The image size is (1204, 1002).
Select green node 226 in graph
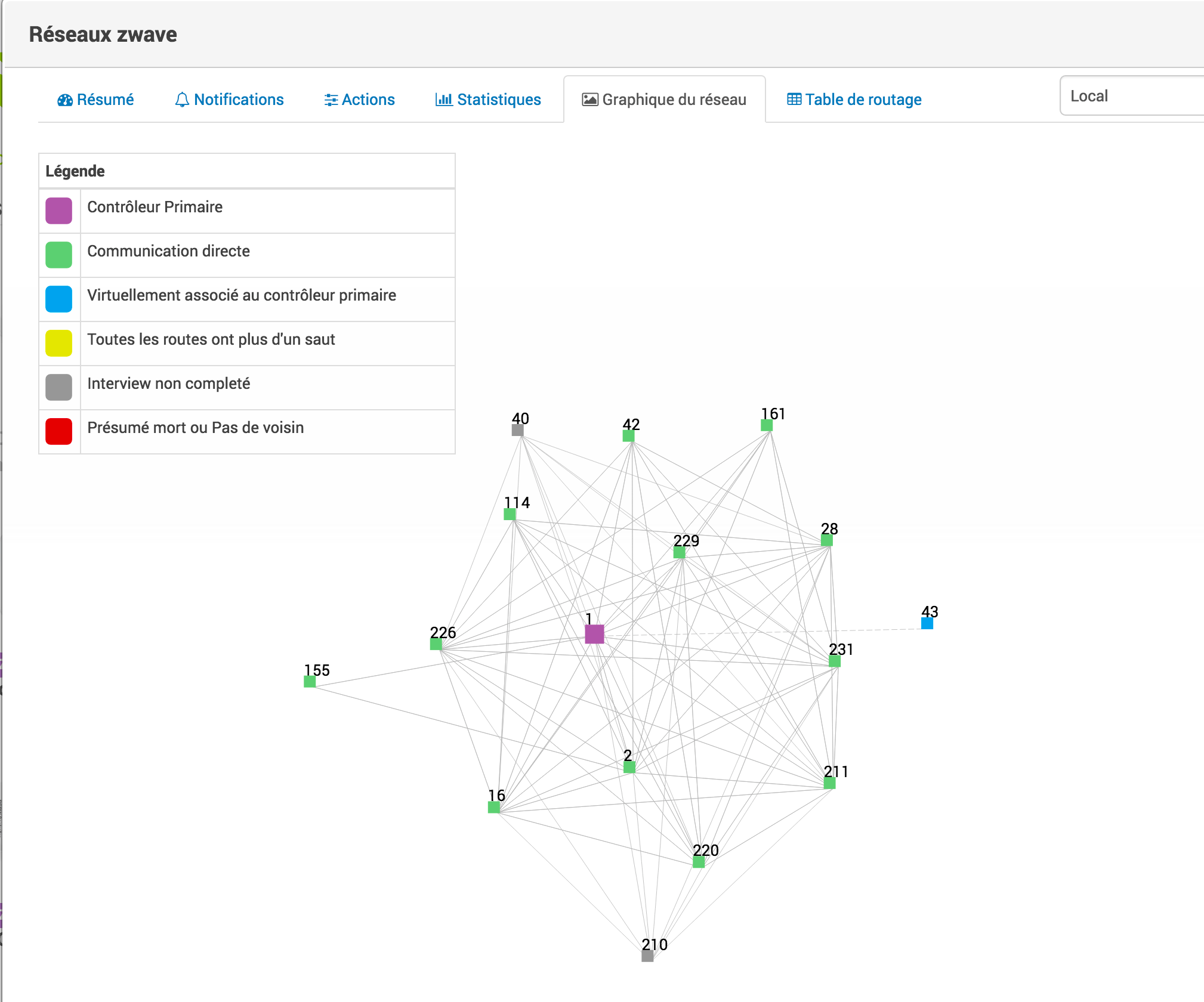436,644
